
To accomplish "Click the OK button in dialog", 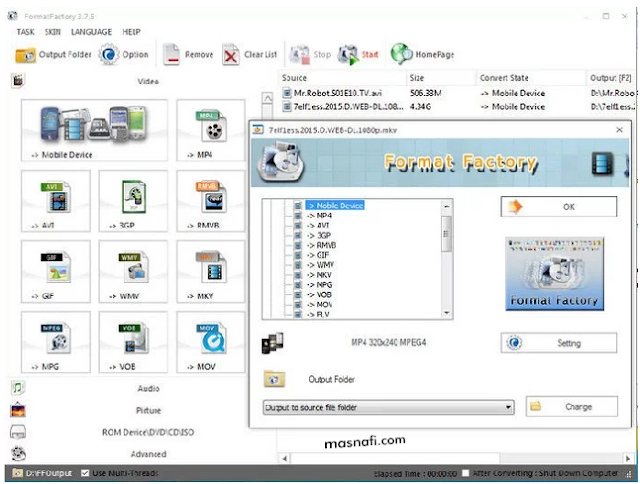I will click(x=558, y=206).
